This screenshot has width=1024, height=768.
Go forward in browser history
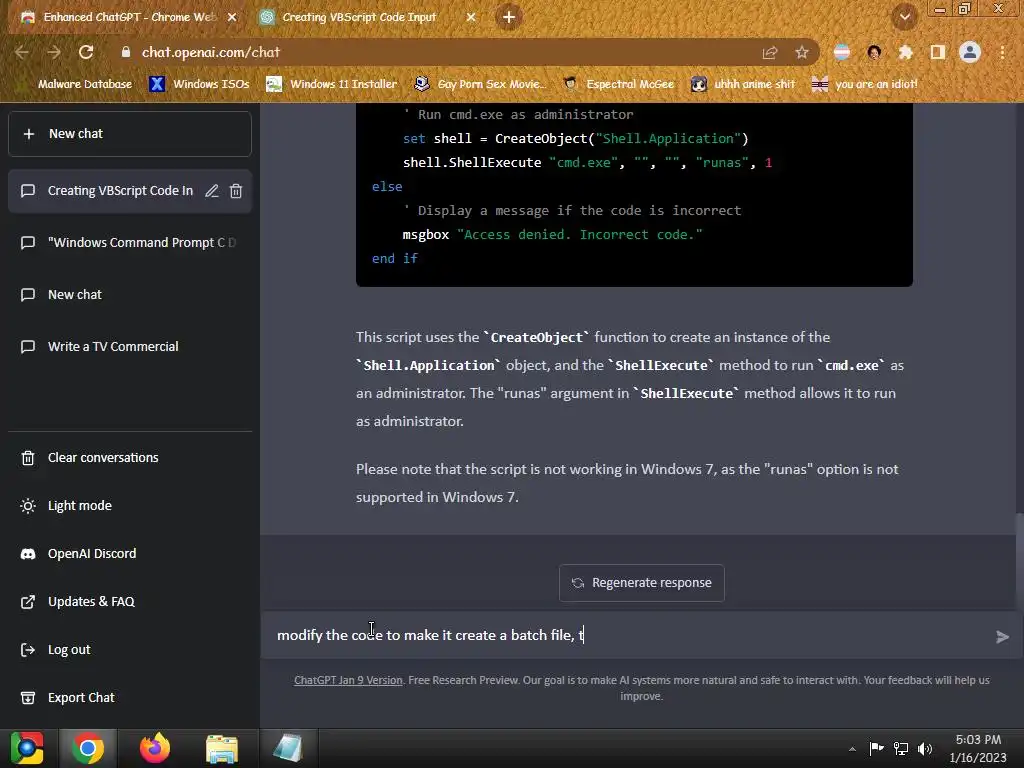54,52
